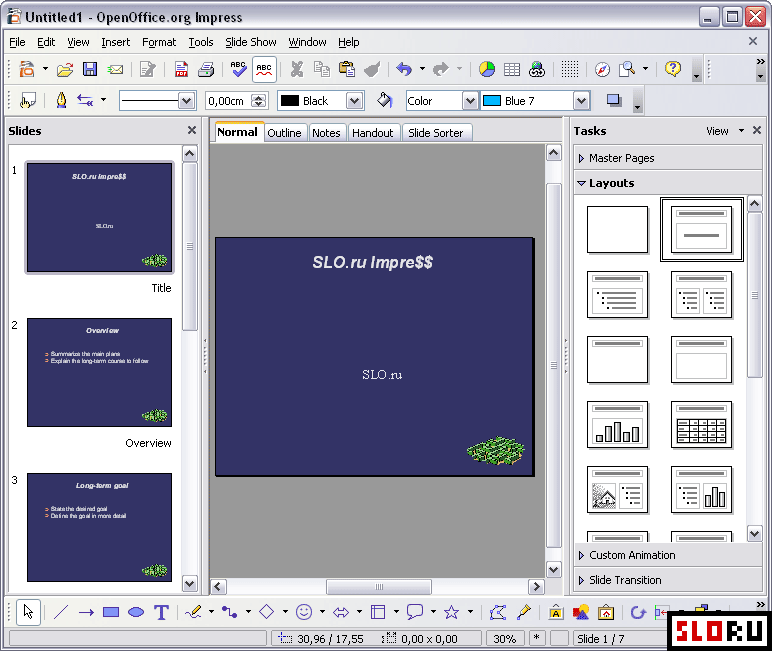Switch to the Outline tab
This screenshot has width=772, height=651.
284,133
